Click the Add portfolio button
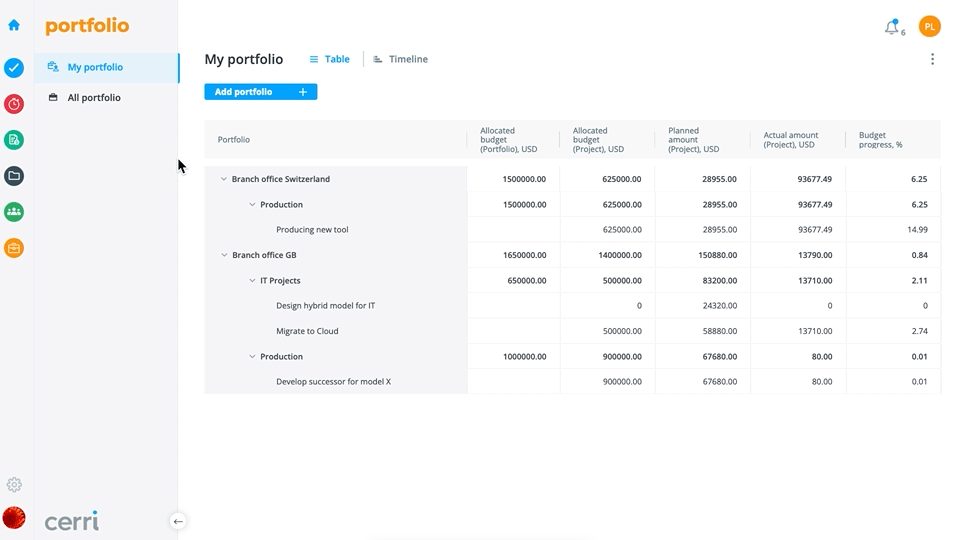Image resolution: width=960 pixels, height=540 pixels. [261, 92]
